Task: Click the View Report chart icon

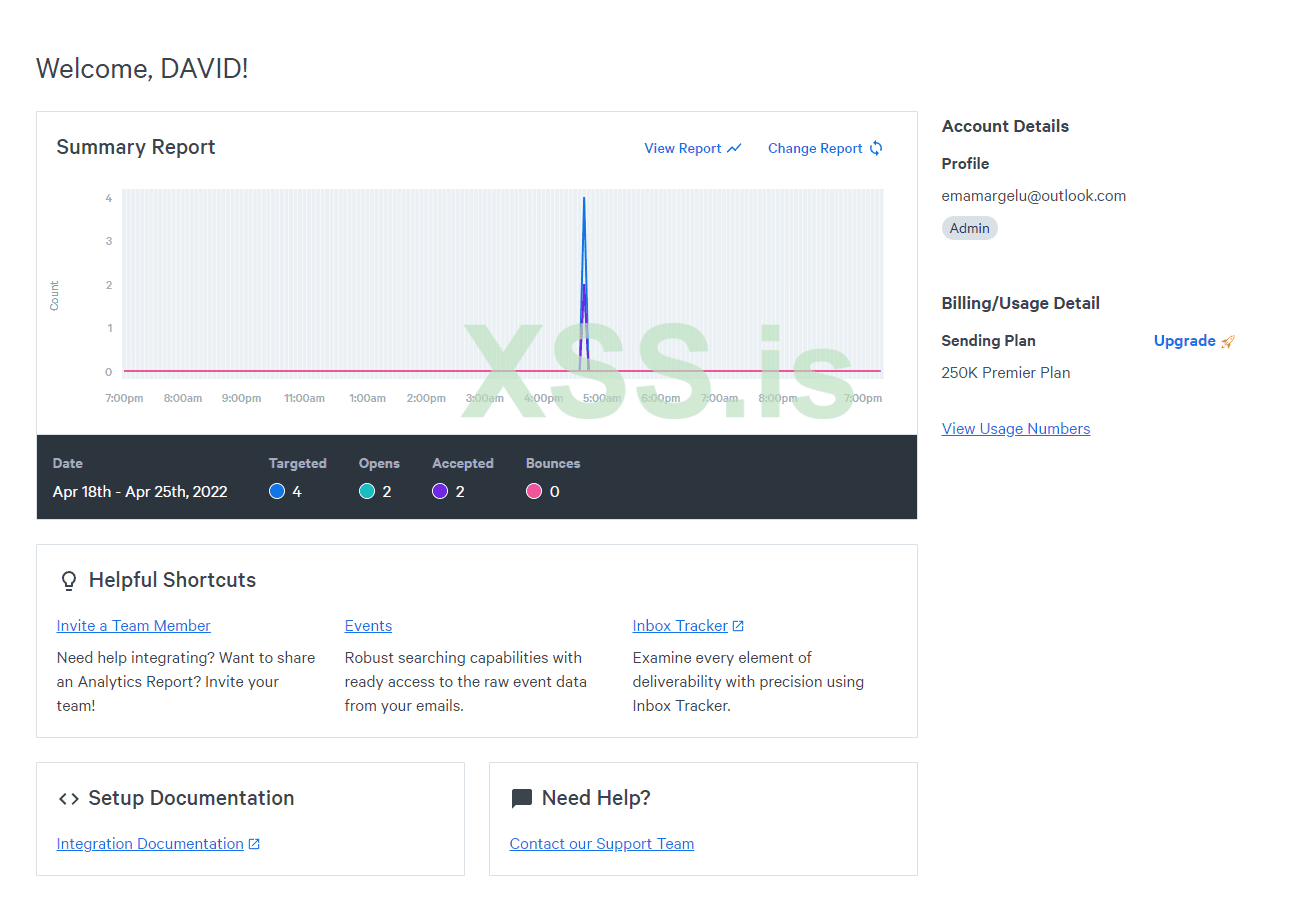Action: (x=735, y=148)
